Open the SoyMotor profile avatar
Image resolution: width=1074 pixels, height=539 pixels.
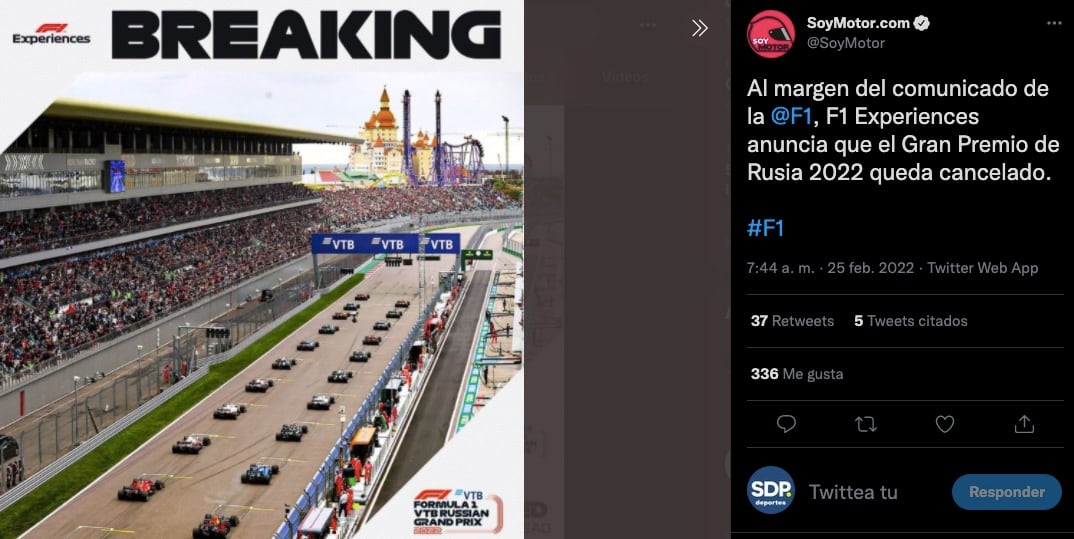point(771,34)
